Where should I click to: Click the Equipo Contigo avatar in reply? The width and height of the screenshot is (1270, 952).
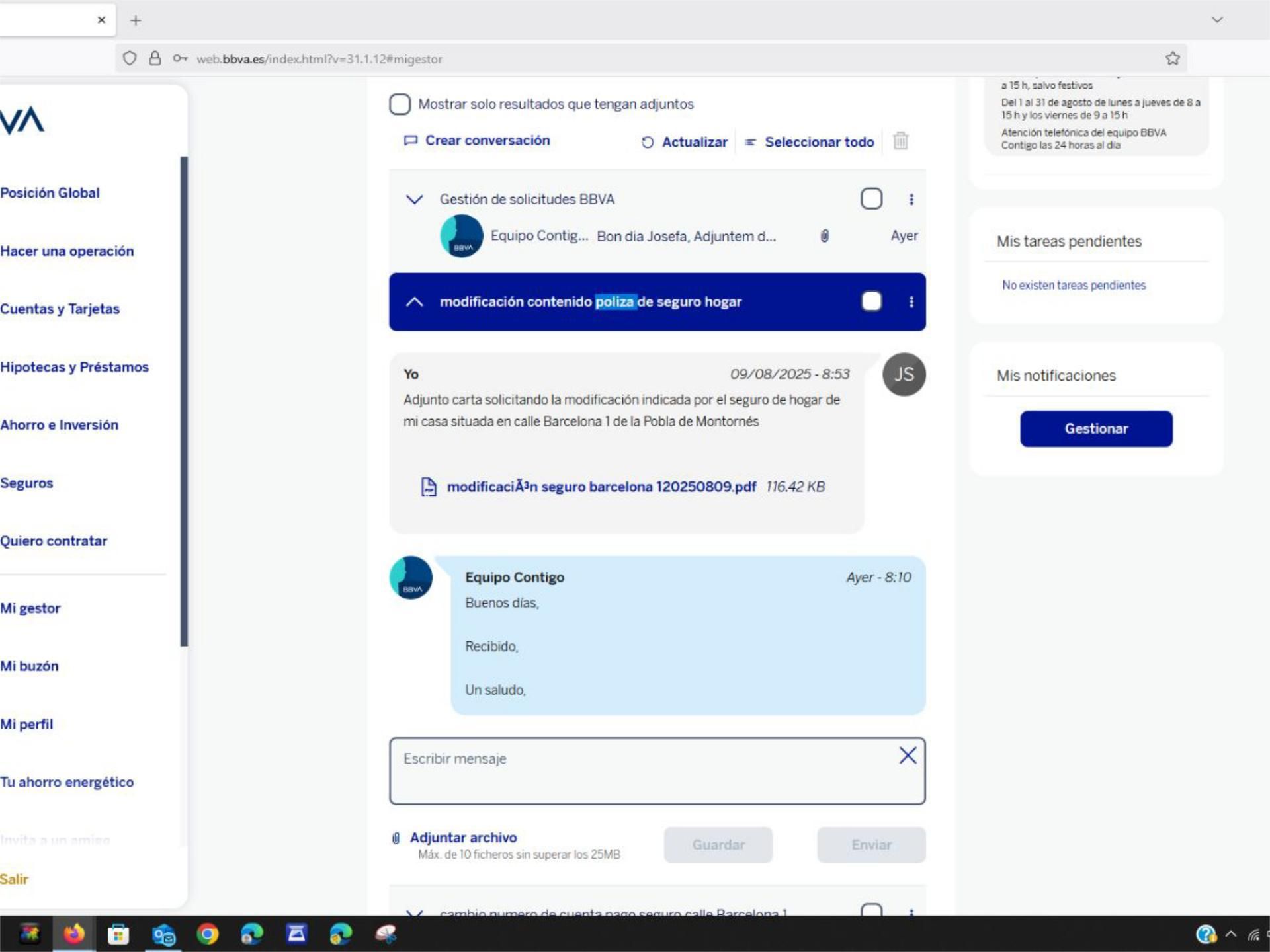pos(411,578)
